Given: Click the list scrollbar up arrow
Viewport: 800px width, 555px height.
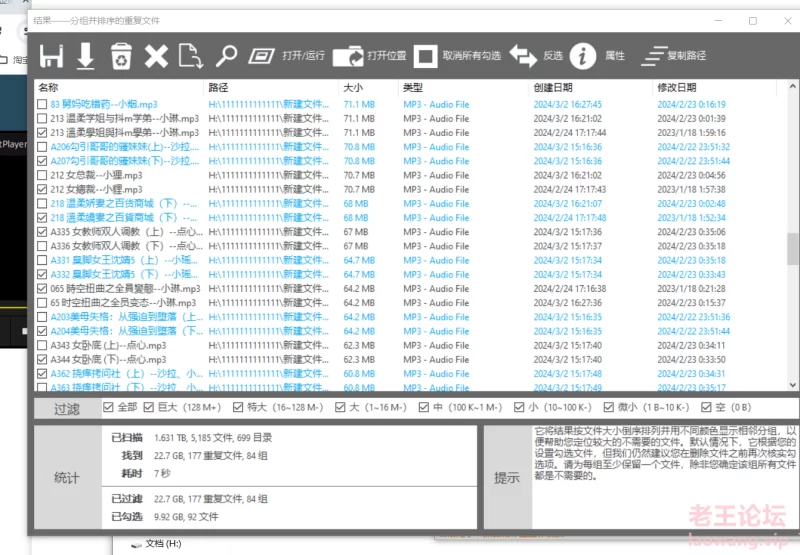Looking at the screenshot, I should [x=792, y=86].
